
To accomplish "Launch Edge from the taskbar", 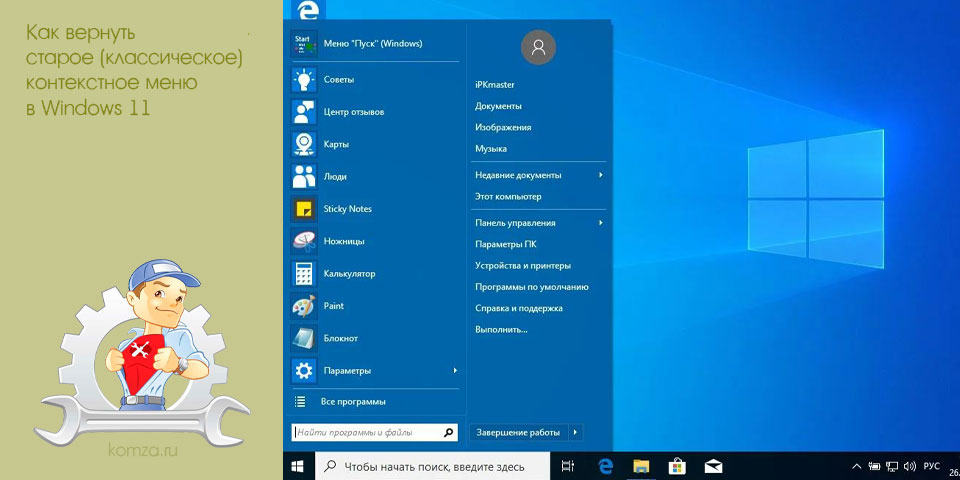I will click(x=606, y=467).
